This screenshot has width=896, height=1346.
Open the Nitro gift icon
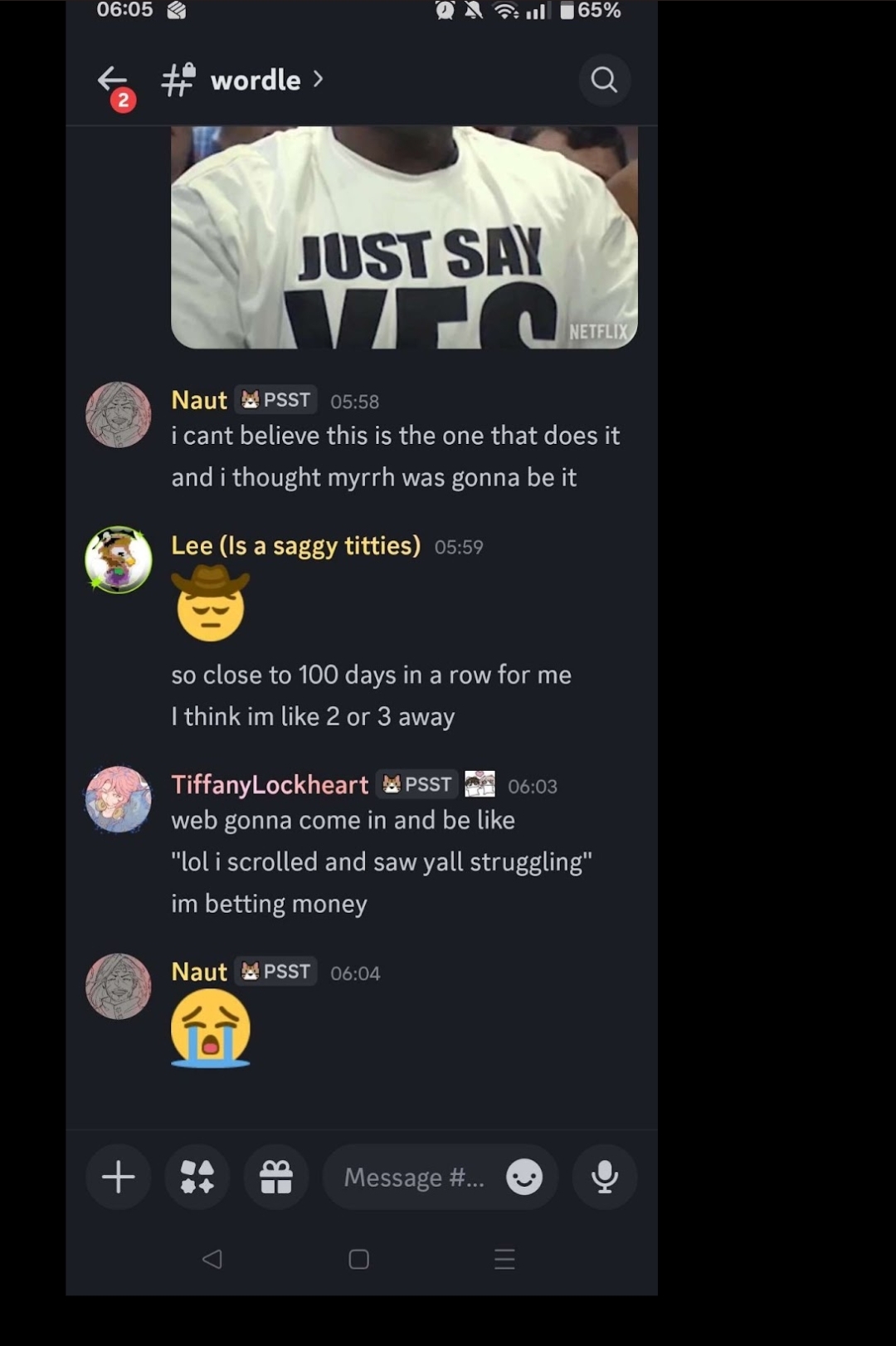click(276, 1177)
